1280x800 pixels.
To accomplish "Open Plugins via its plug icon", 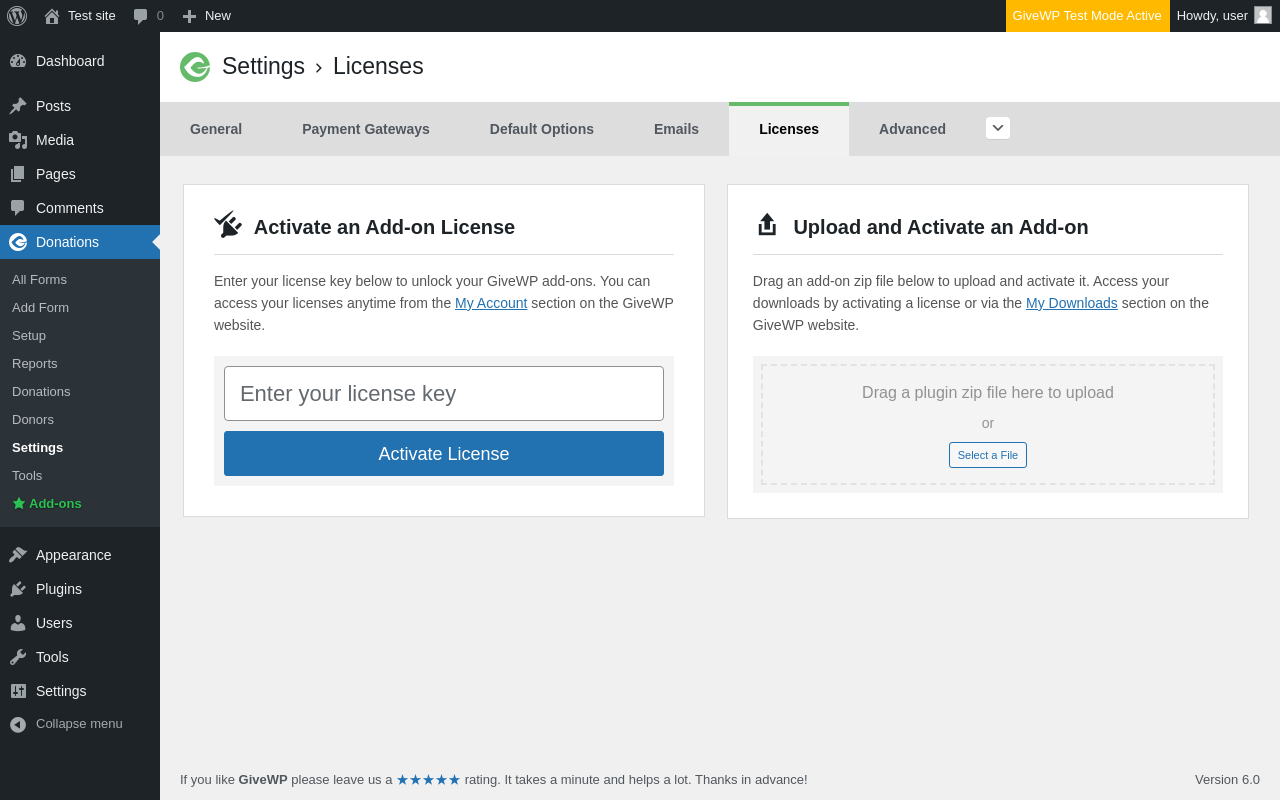I will (x=18, y=589).
